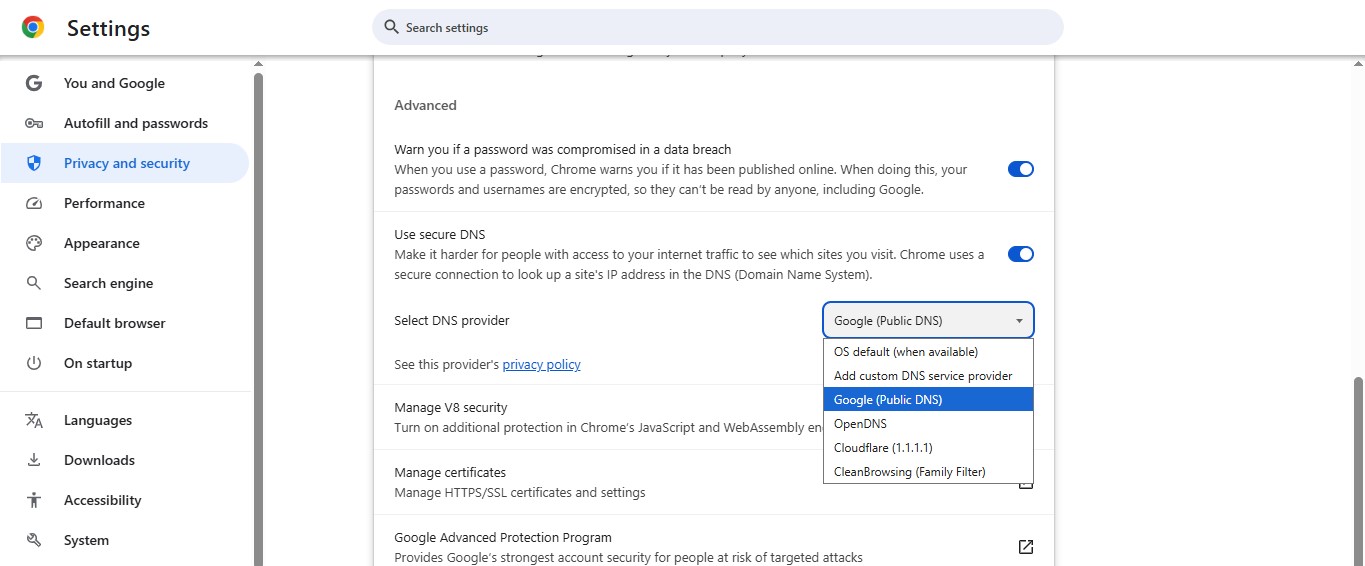Open Search engine settings

124,283
